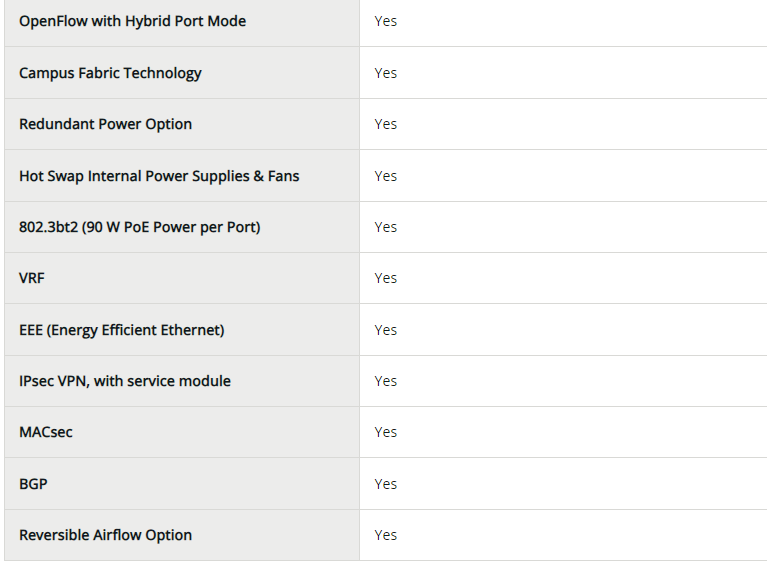This screenshot has width=767, height=570.
Task: Click the OpenFlow with Hybrid Port Mode label
Action: [132, 21]
